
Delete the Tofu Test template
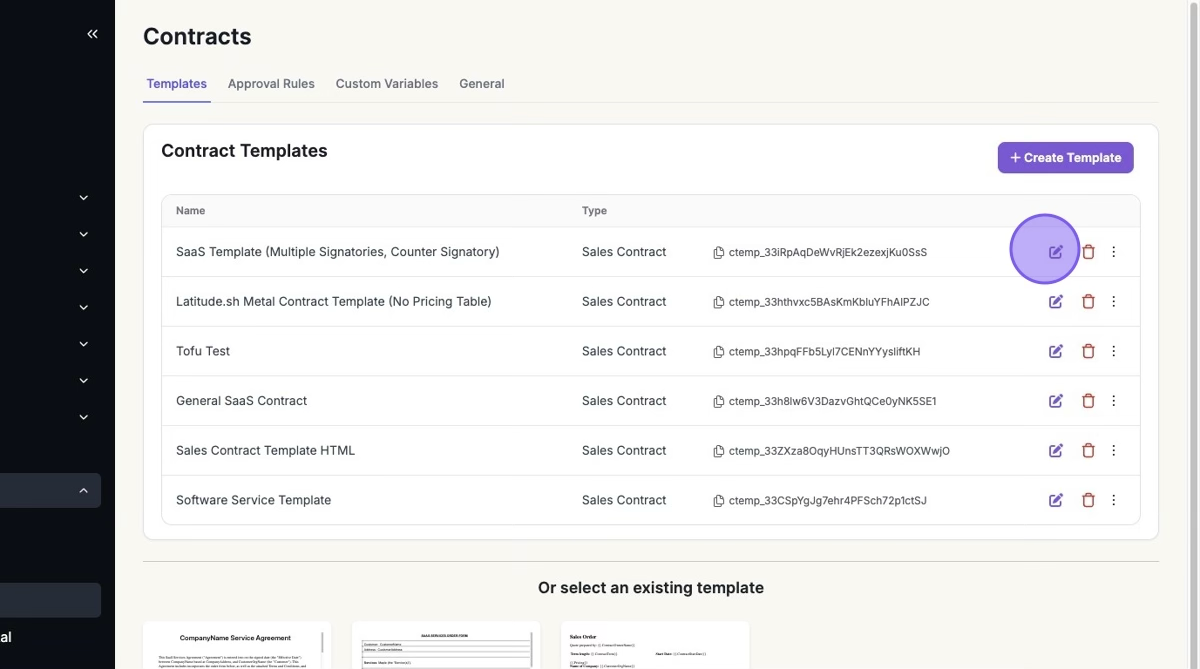pos(1088,351)
